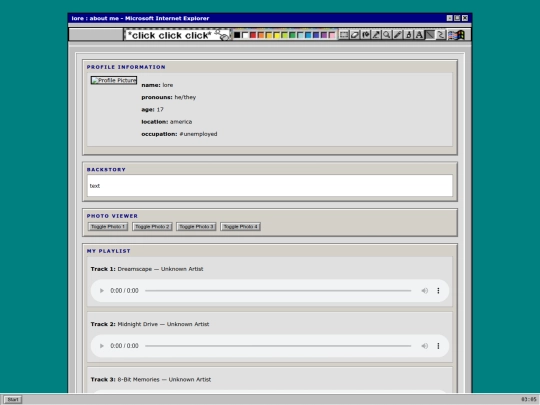Click the pointing hand cursor graphic
The image size is (540, 405).
point(222,34)
